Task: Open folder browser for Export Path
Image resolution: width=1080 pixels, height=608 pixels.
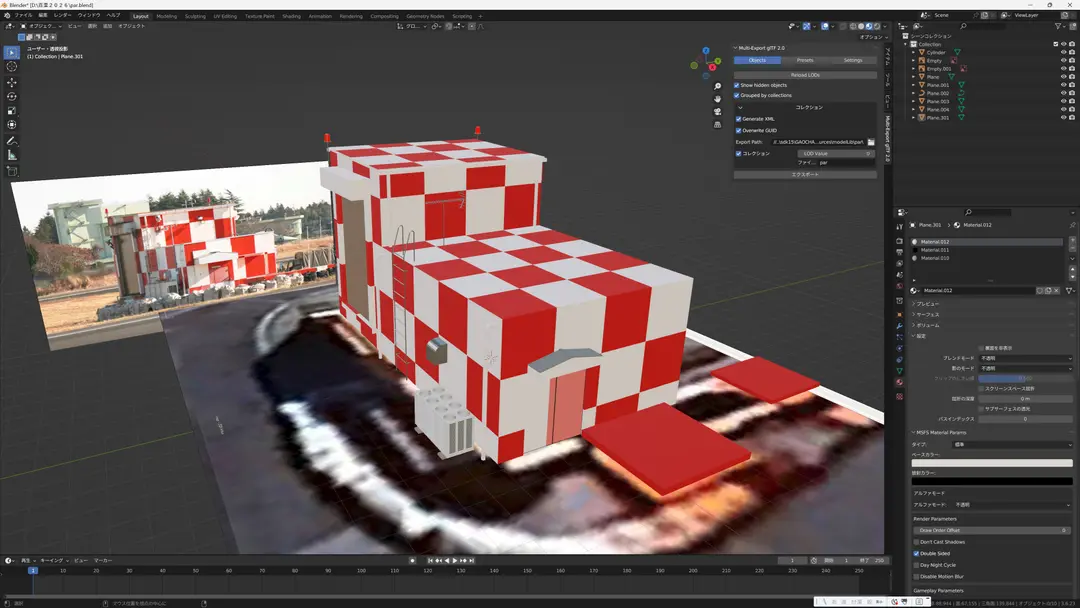Action: (871, 142)
